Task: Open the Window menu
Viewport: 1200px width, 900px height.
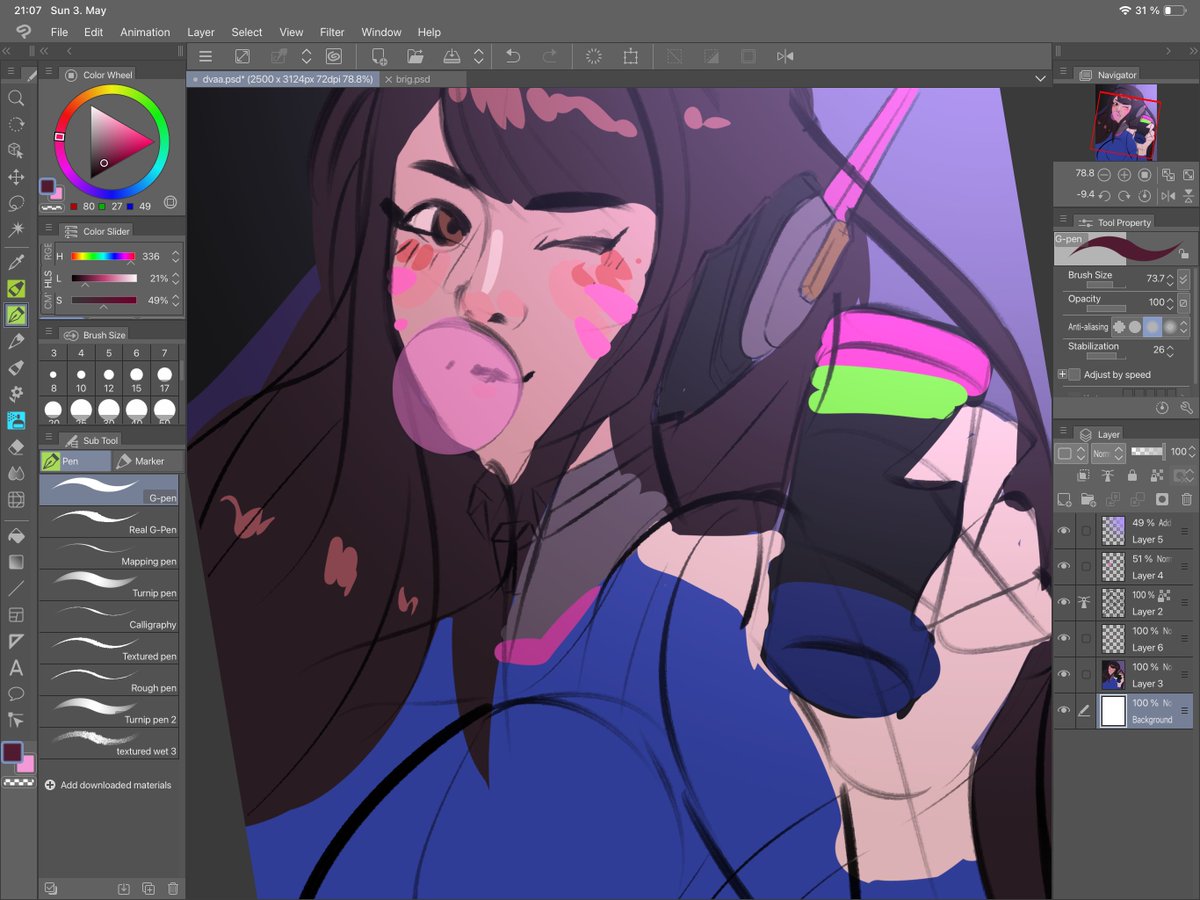Action: [381, 32]
